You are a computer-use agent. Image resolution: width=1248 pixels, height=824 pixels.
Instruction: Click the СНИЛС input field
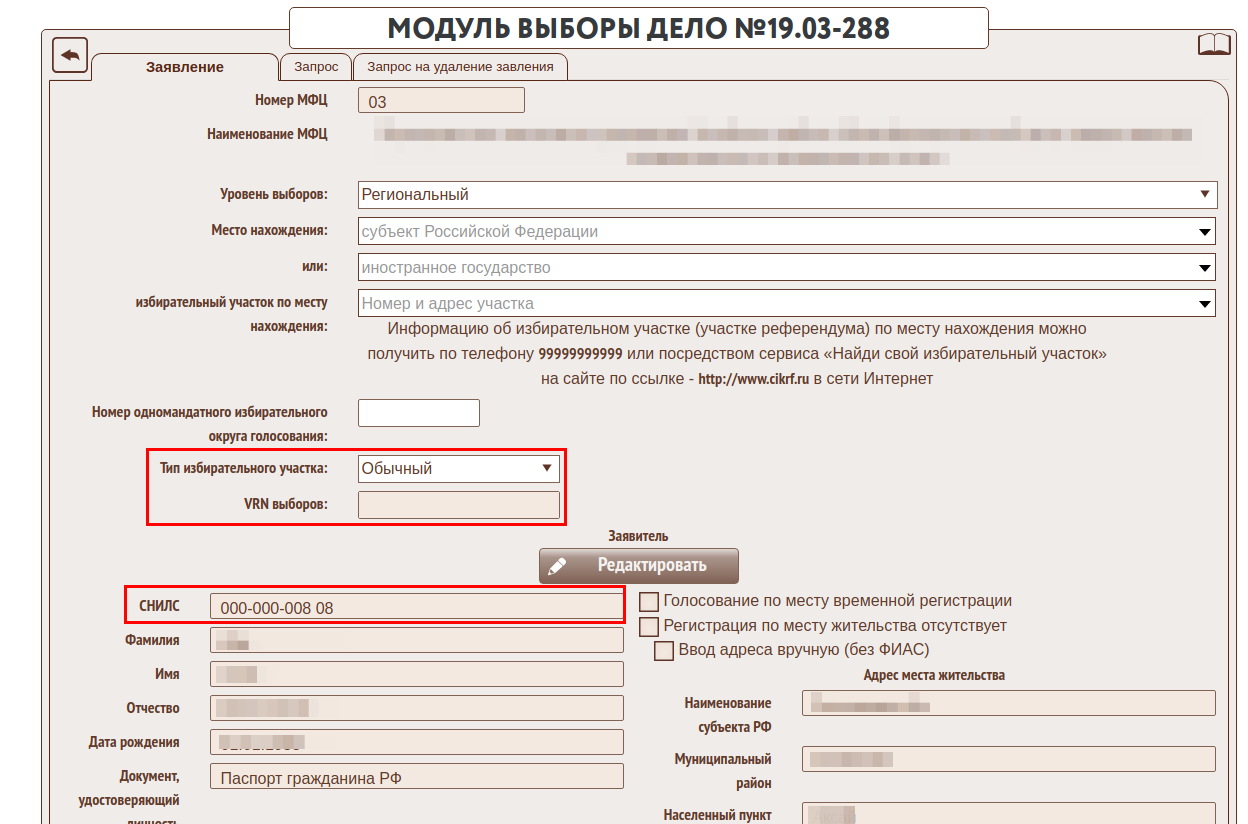416,608
